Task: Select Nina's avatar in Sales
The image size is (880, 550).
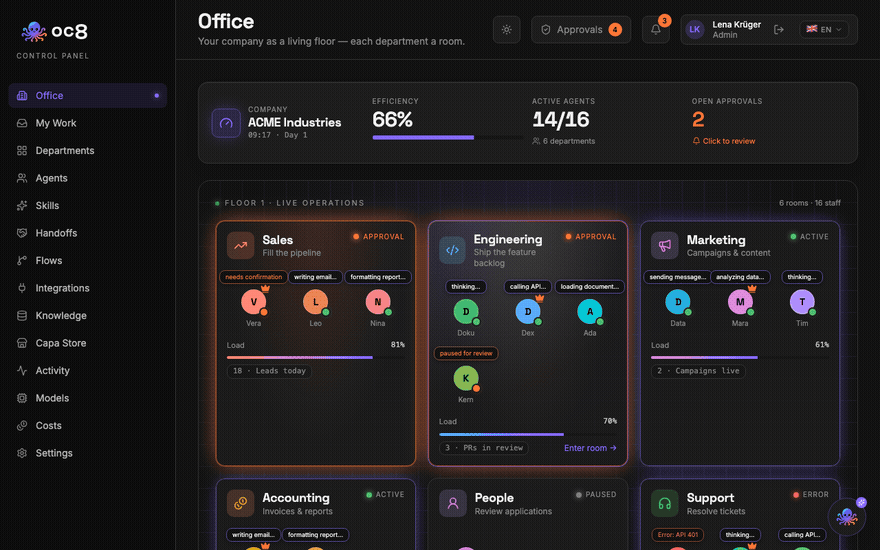Action: [x=378, y=302]
